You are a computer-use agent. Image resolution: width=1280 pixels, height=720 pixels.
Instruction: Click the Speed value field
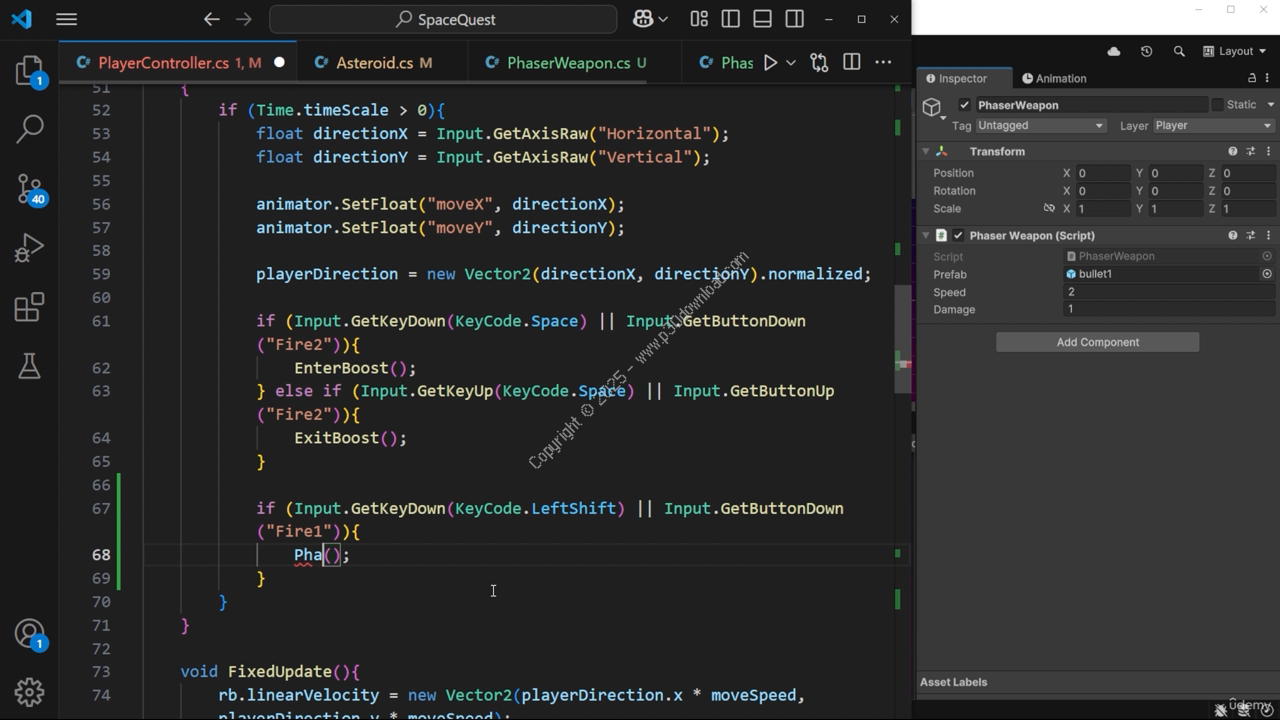(1170, 292)
